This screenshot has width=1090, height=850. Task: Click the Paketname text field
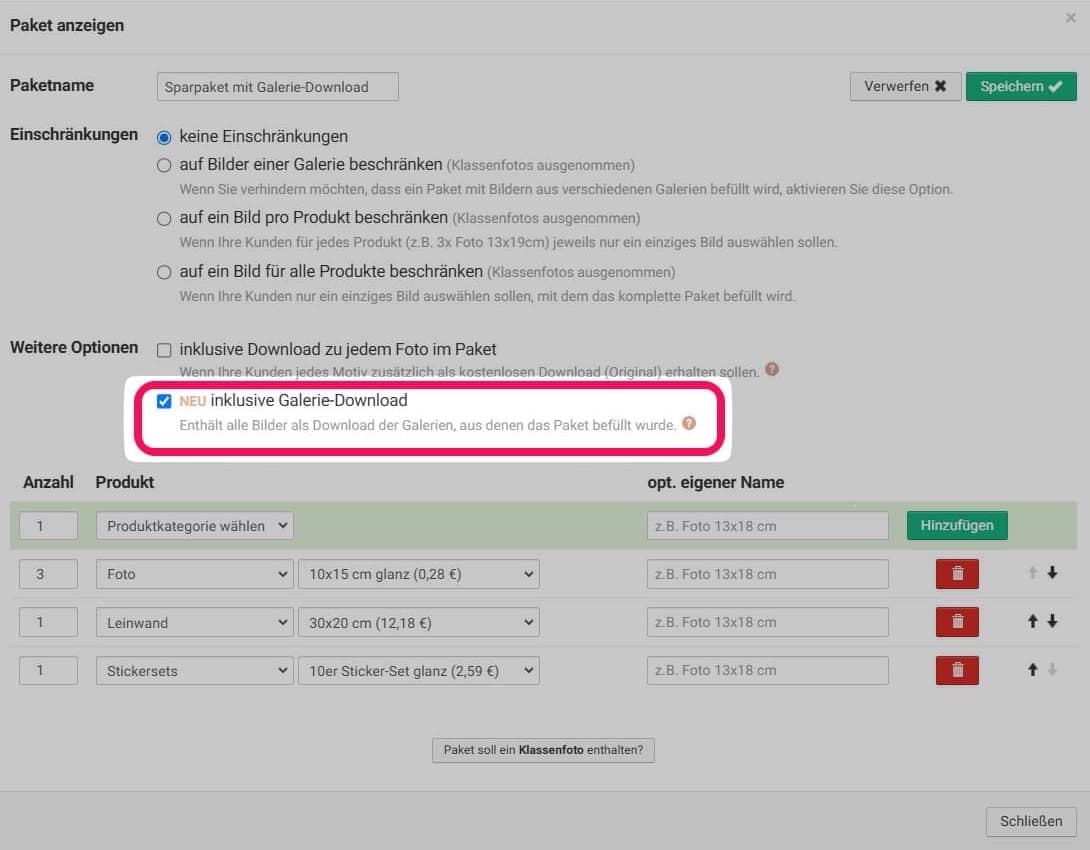click(277, 87)
